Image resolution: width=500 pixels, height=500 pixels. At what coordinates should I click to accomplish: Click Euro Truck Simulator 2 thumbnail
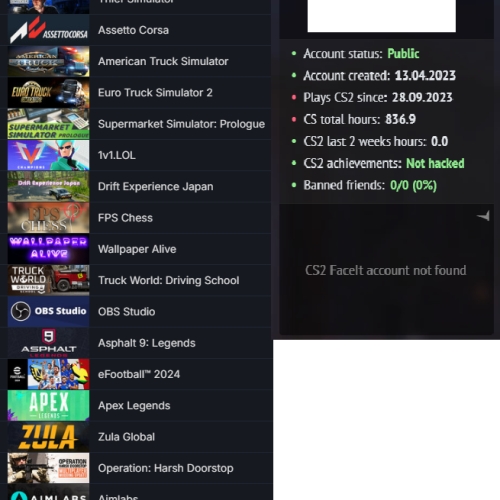48,93
